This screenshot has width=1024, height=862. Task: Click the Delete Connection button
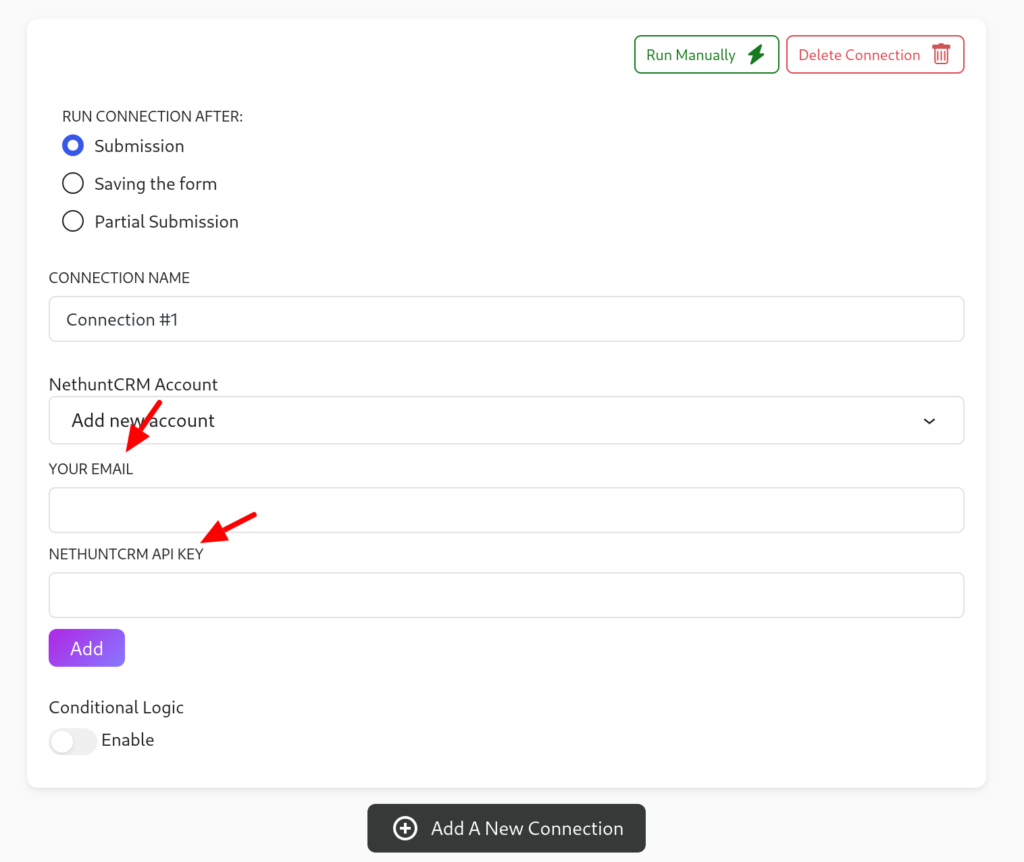coord(874,54)
